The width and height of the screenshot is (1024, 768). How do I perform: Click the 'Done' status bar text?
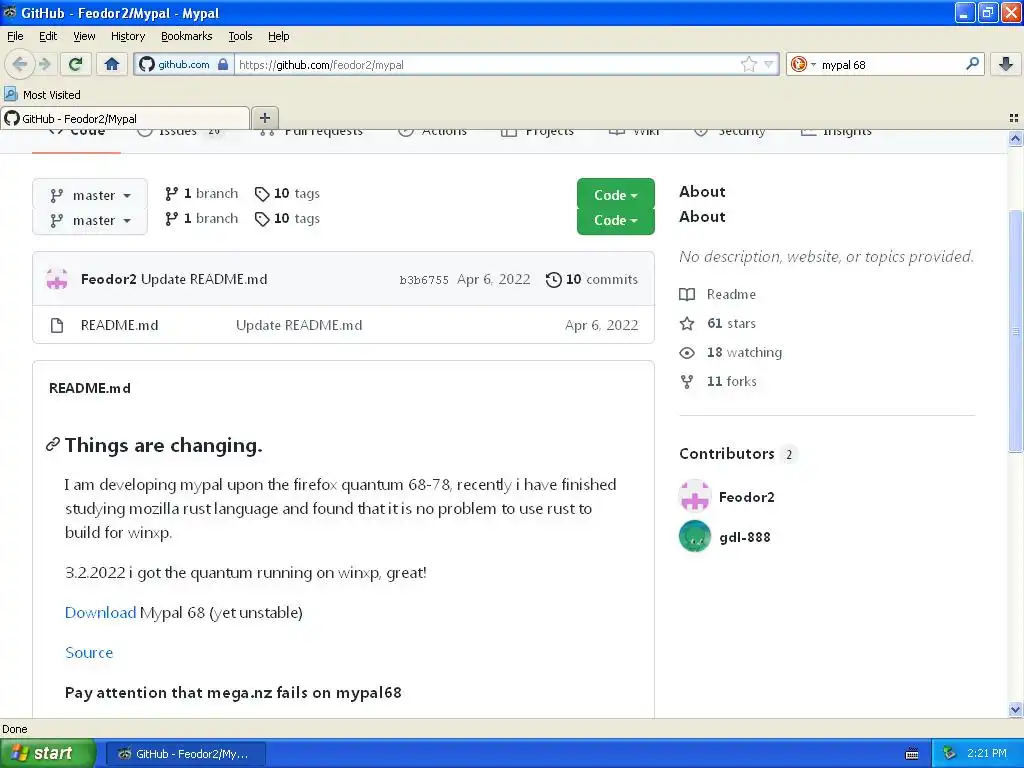pyautogui.click(x=15, y=729)
